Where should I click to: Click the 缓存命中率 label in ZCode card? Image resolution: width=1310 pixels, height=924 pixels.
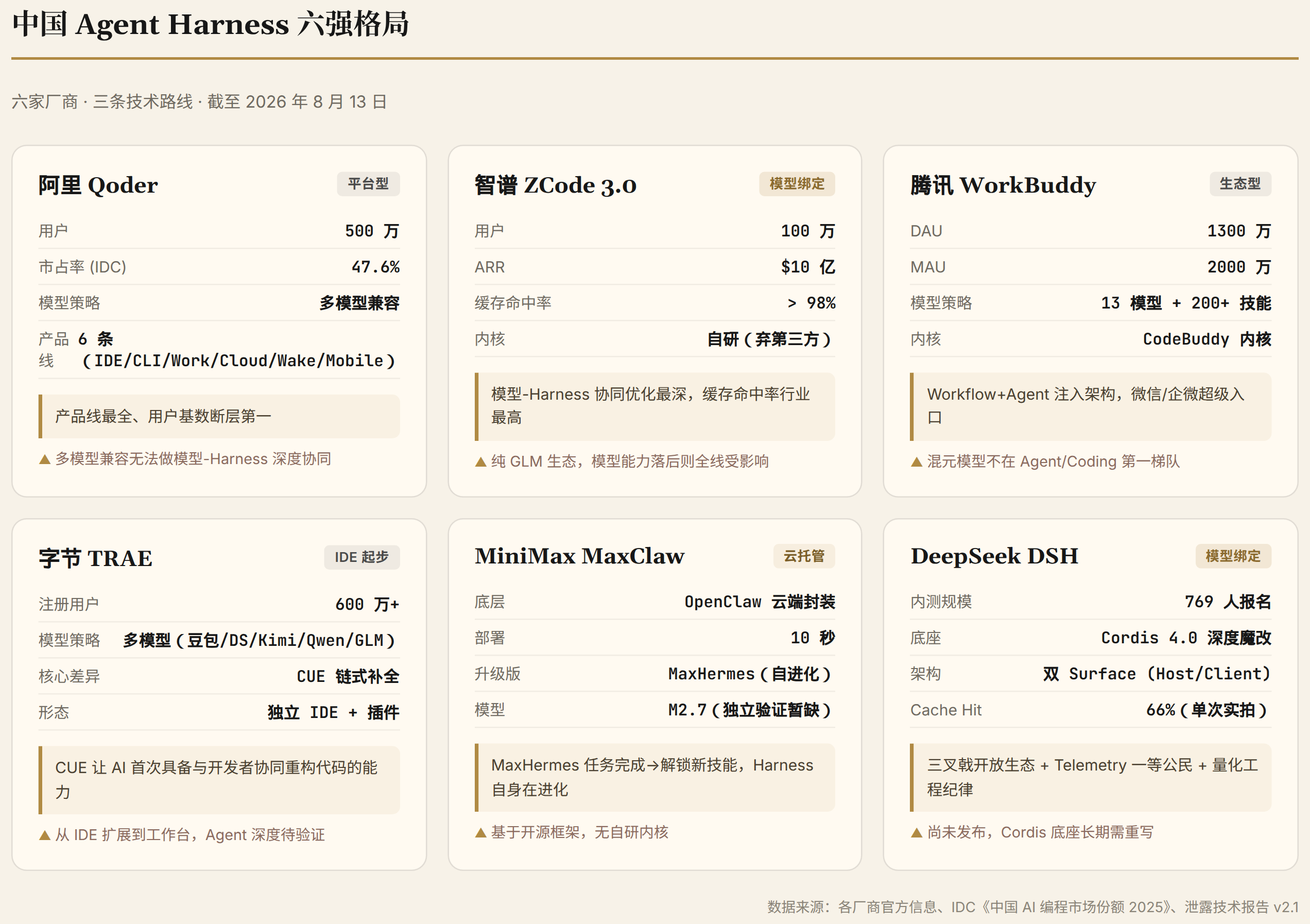513,303
